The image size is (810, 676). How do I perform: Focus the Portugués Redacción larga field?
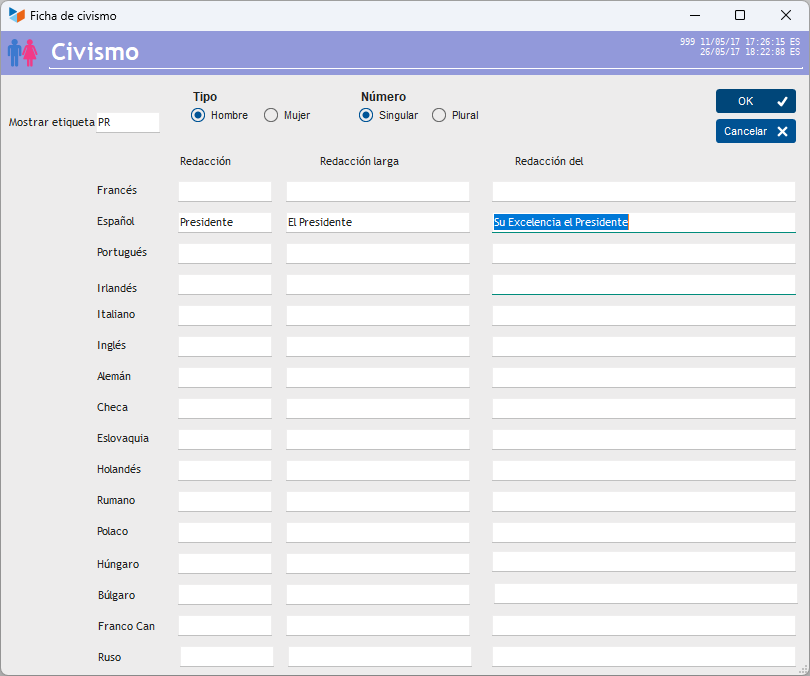[377, 253]
